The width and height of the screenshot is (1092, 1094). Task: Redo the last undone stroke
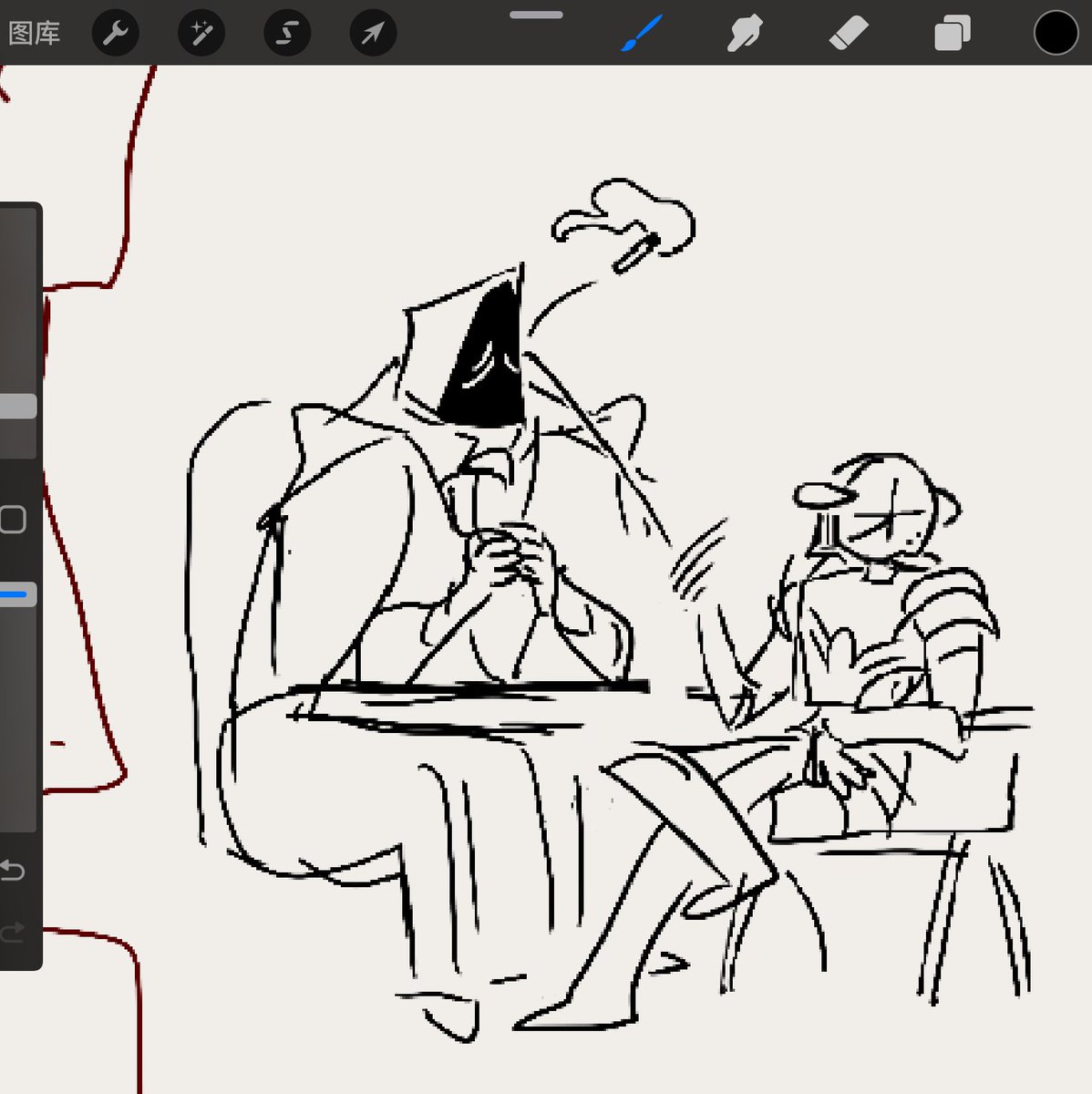[x=12, y=932]
